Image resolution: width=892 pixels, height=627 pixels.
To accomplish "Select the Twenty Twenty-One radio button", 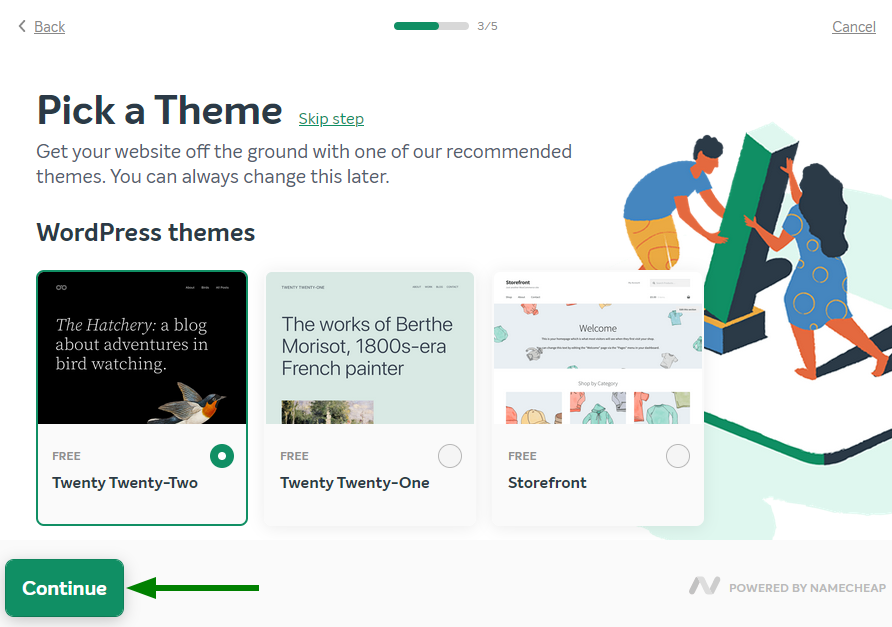I will click(450, 456).
